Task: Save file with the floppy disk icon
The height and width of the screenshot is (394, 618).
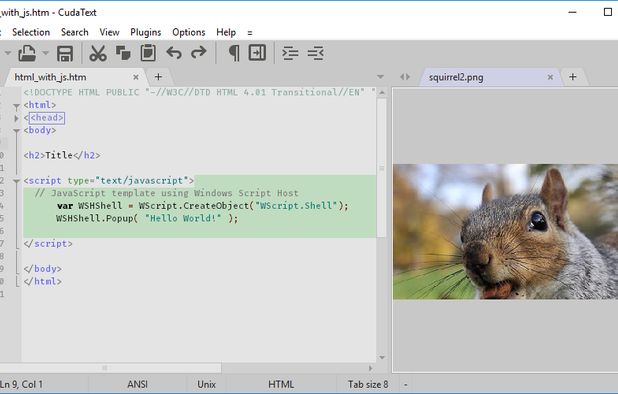Action: pyautogui.click(x=65, y=54)
